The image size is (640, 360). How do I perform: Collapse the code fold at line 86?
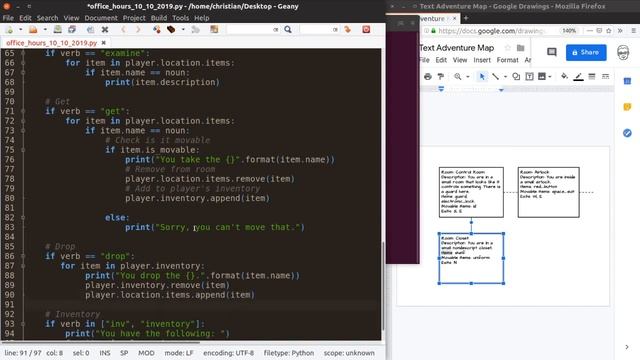pyautogui.click(x=23, y=256)
